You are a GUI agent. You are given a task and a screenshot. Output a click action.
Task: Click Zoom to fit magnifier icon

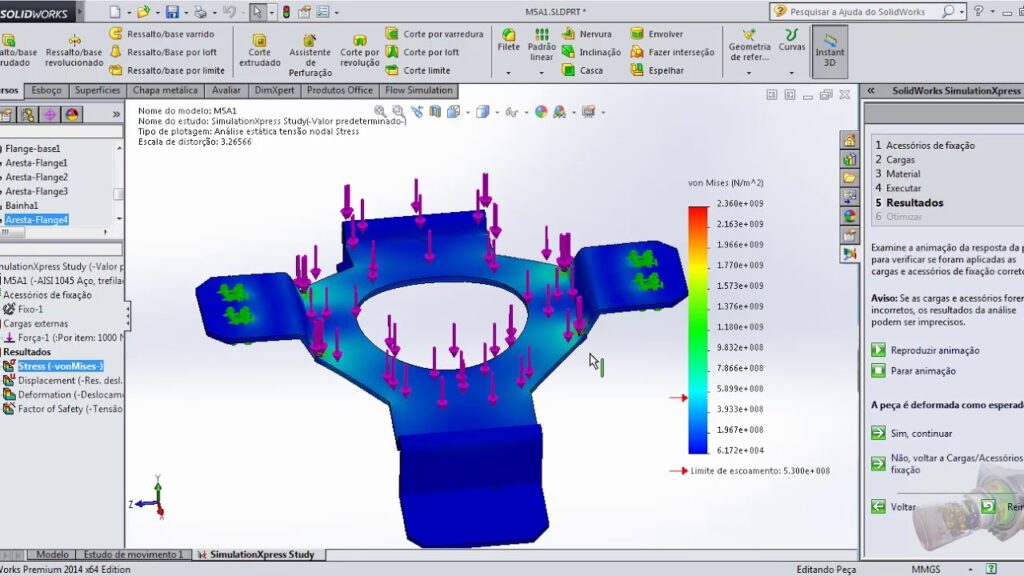[380, 112]
